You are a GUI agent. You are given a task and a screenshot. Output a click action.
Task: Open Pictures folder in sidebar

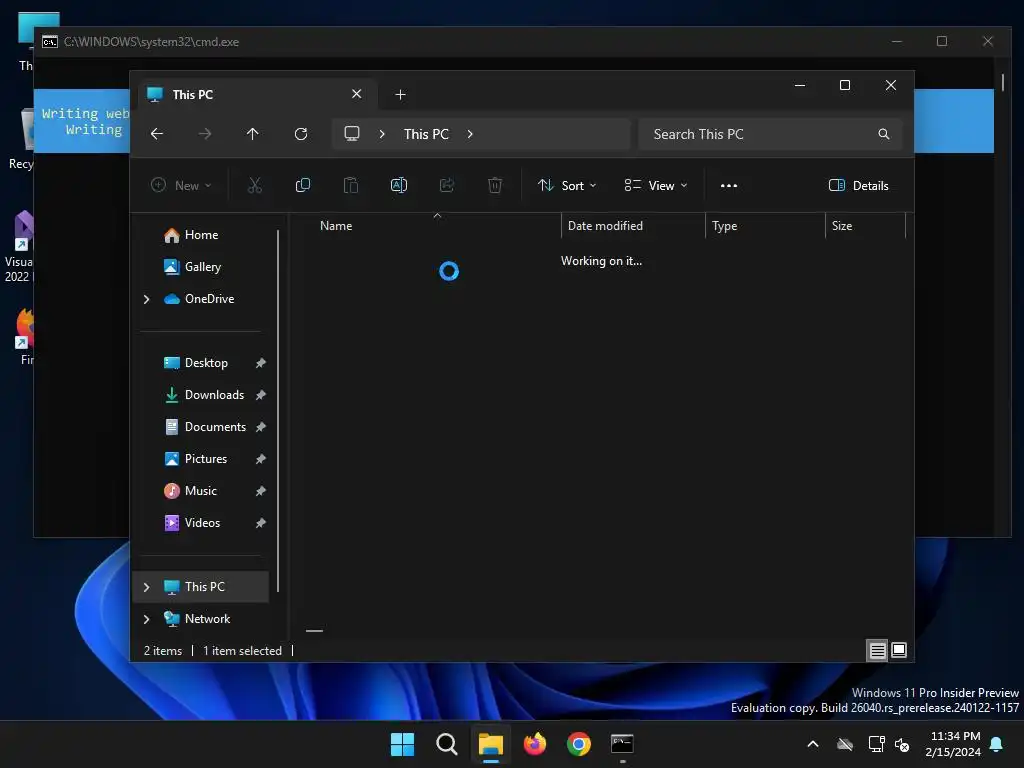coord(206,459)
